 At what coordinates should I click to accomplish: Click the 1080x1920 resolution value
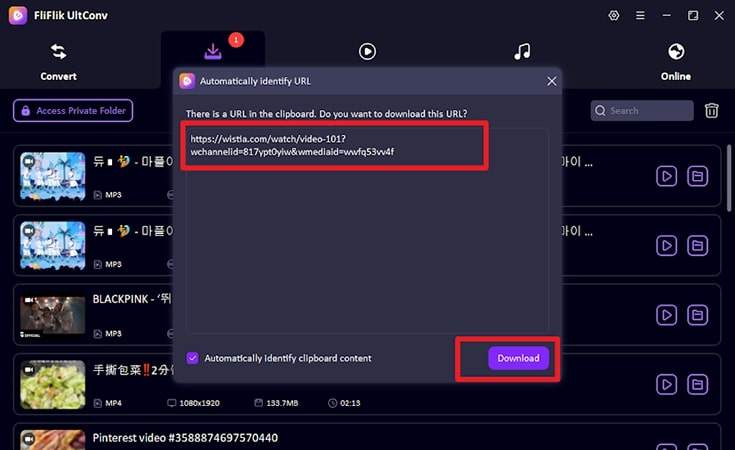click(199, 403)
